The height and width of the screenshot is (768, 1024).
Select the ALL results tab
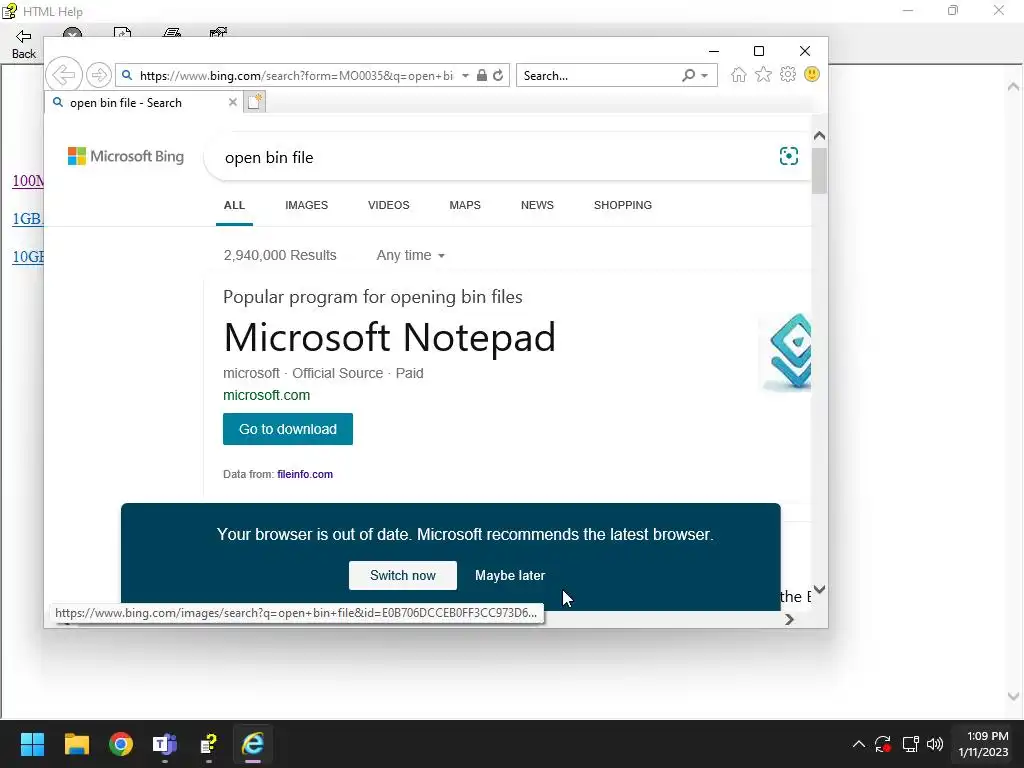tap(234, 205)
